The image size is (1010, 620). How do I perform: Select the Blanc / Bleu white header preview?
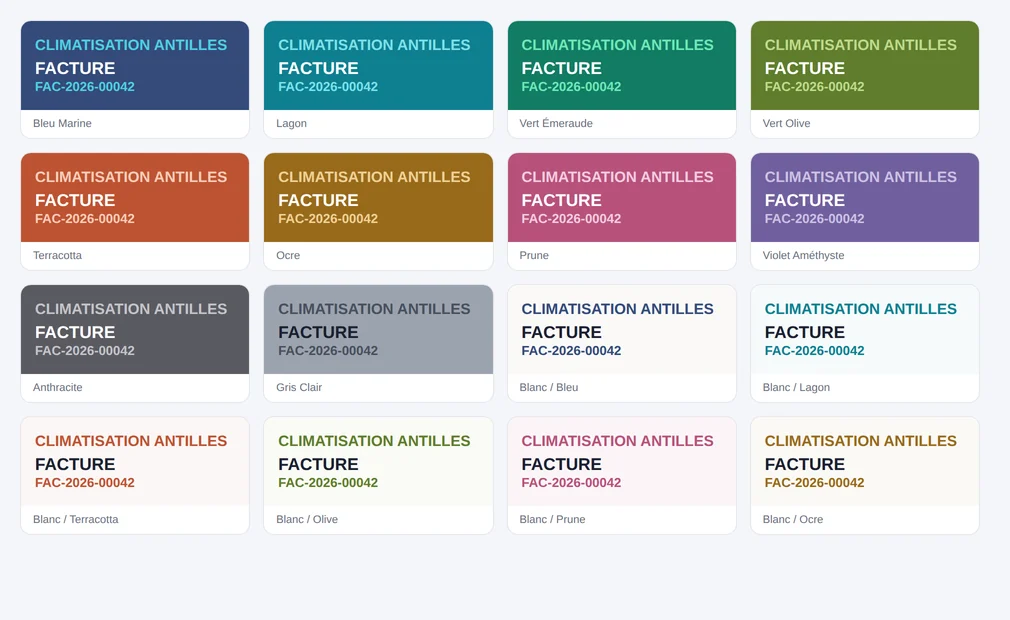tap(622, 330)
